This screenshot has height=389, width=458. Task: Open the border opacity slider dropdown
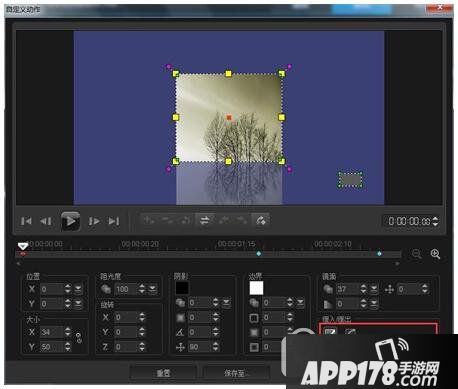[300, 303]
